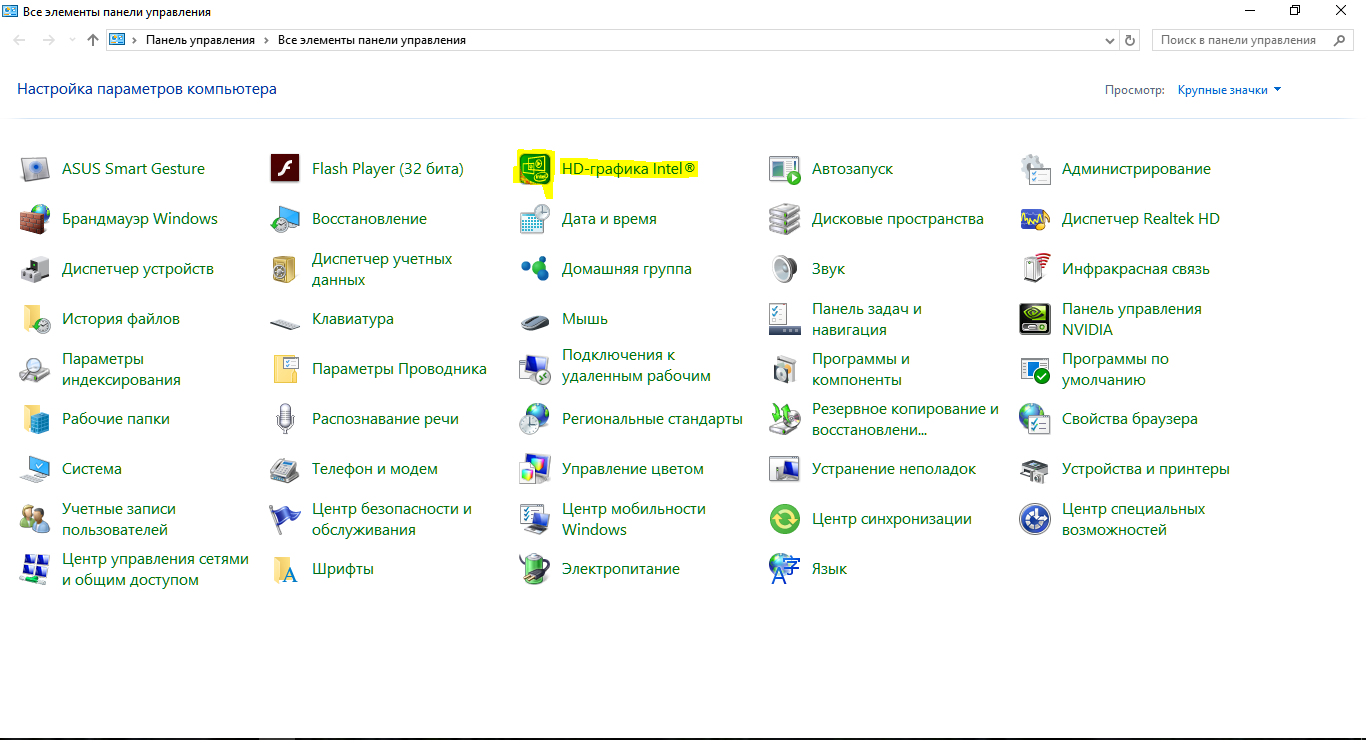Image resolution: width=1366 pixels, height=740 pixels.
Task: Open the Дисковые пространства icon
Action: (785, 219)
